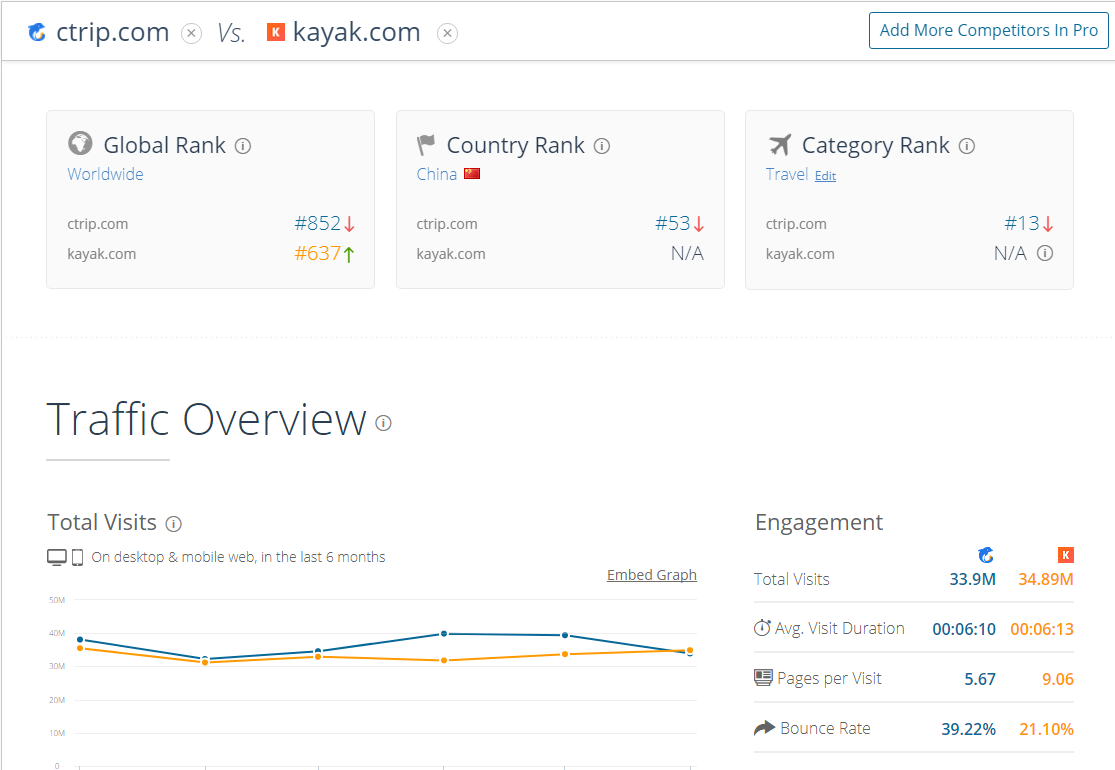
Task: Click kayak.com visit duration 00:06:13
Action: coord(1042,629)
